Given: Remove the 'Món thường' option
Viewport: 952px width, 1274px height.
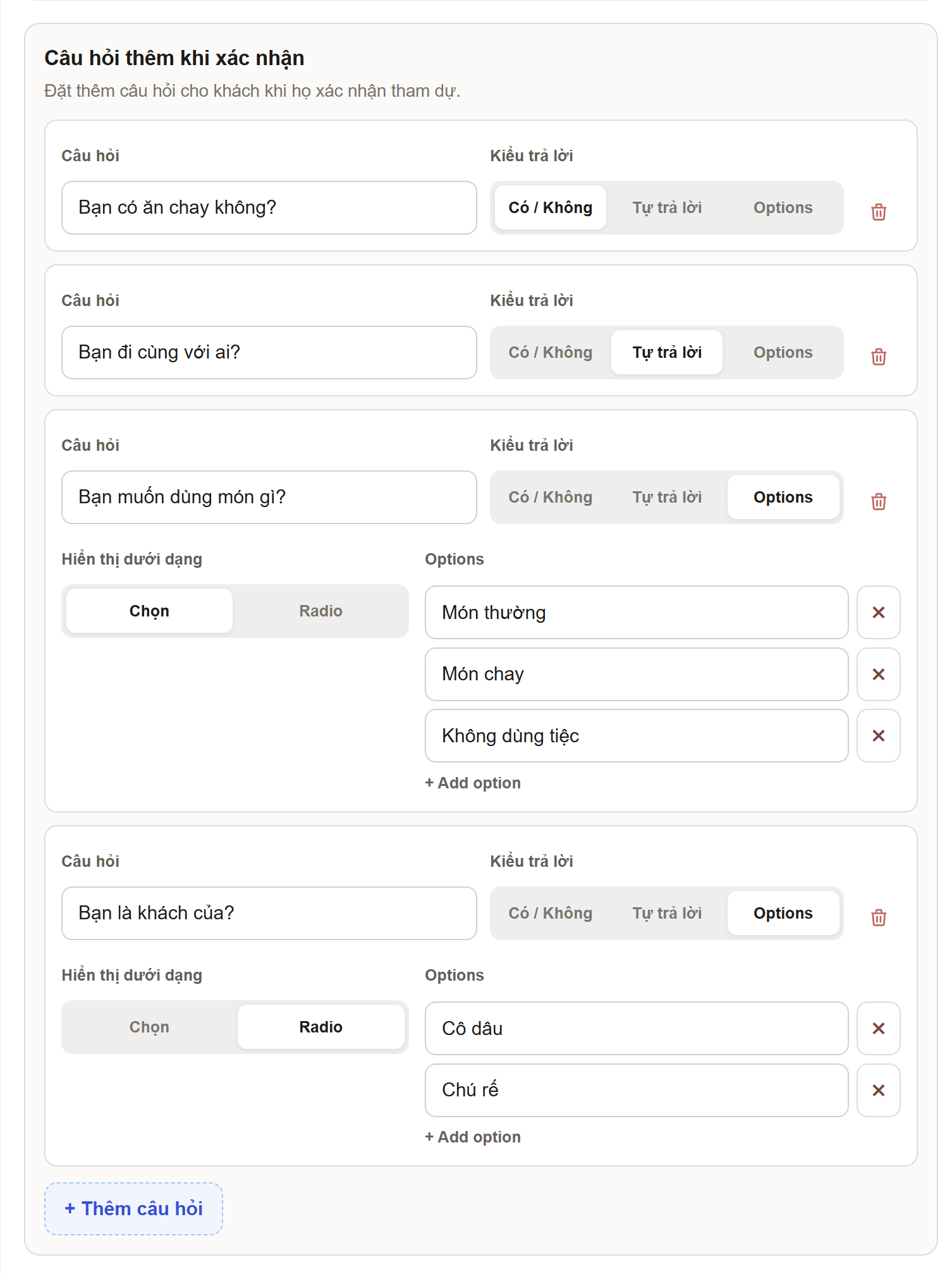Looking at the screenshot, I should click(x=878, y=612).
